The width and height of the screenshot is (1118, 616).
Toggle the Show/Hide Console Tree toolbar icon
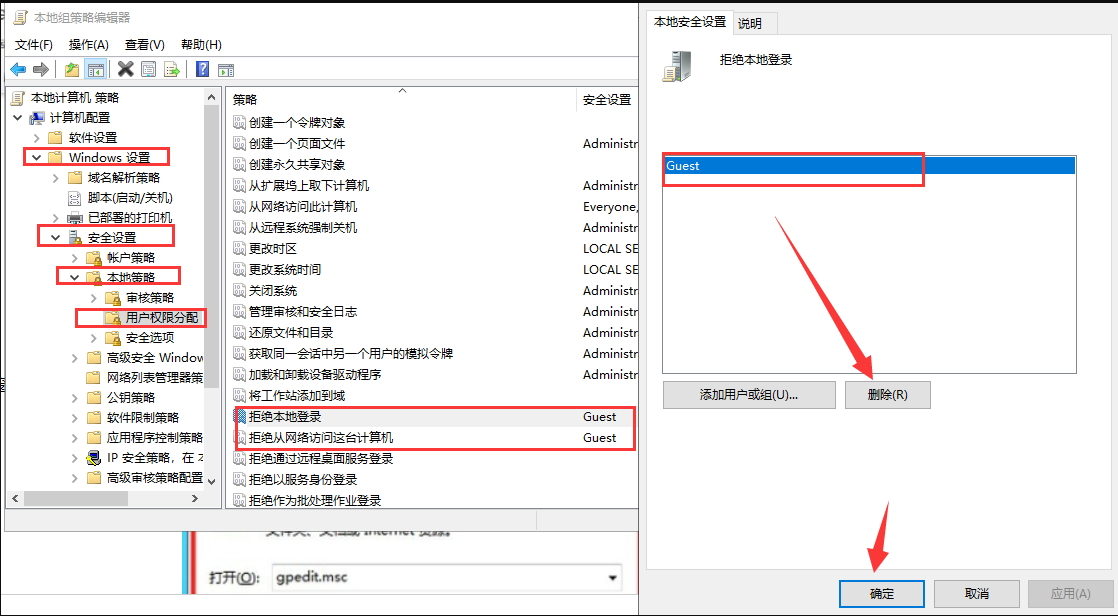pos(97,68)
